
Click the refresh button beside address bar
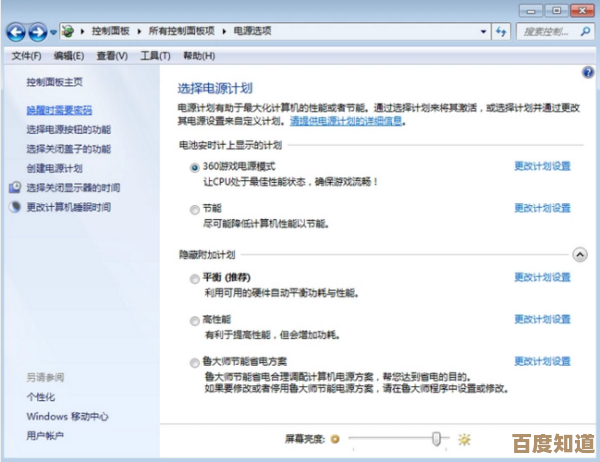(501, 31)
